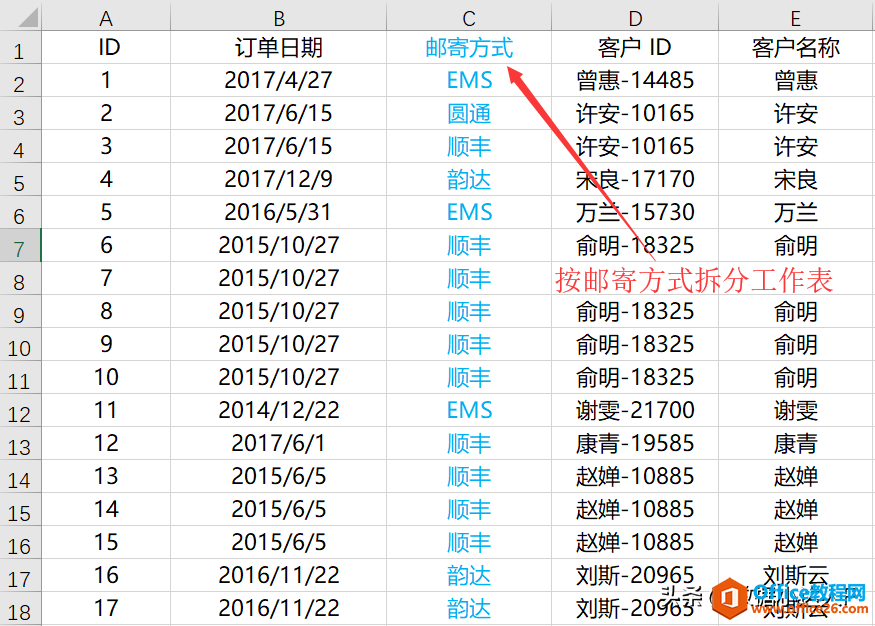Select cell '韵达' in row 5
The width and height of the screenshot is (875, 626).
pos(469,179)
